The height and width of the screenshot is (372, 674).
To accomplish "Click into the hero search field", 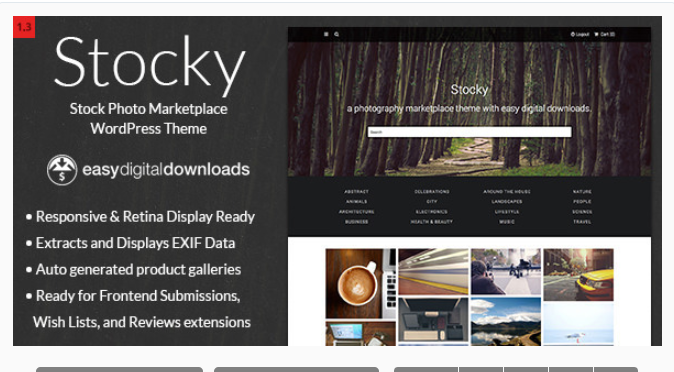I will pyautogui.click(x=469, y=132).
